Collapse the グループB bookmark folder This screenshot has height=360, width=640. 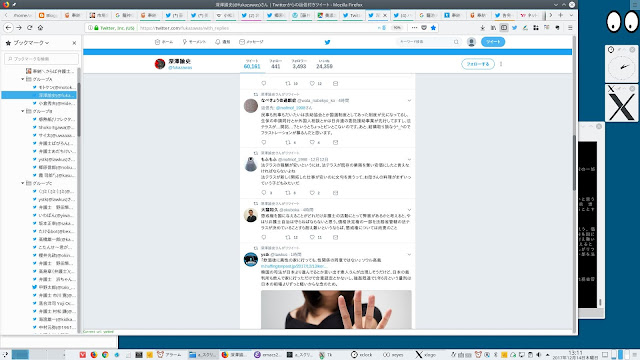[22, 111]
